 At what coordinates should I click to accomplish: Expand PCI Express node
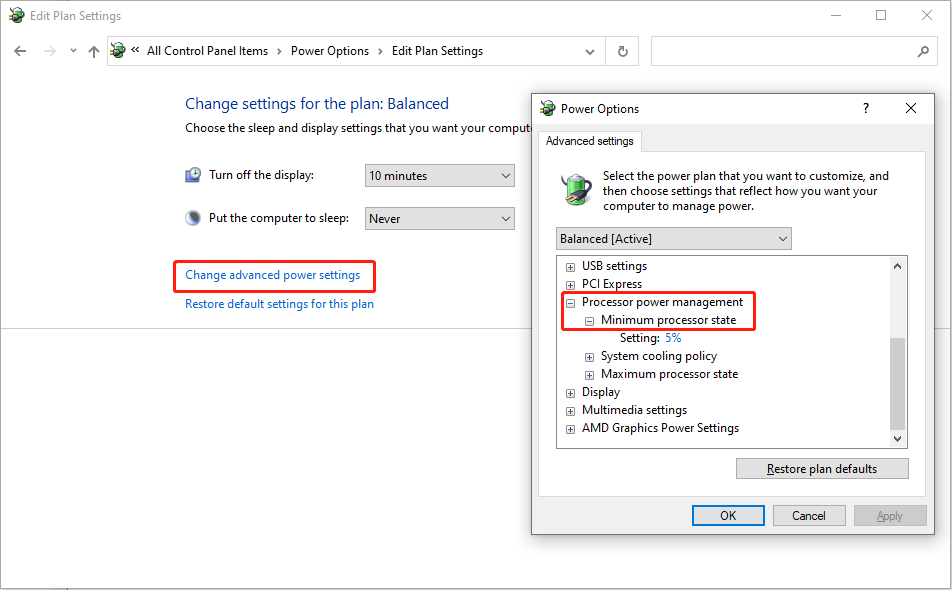pyautogui.click(x=570, y=285)
